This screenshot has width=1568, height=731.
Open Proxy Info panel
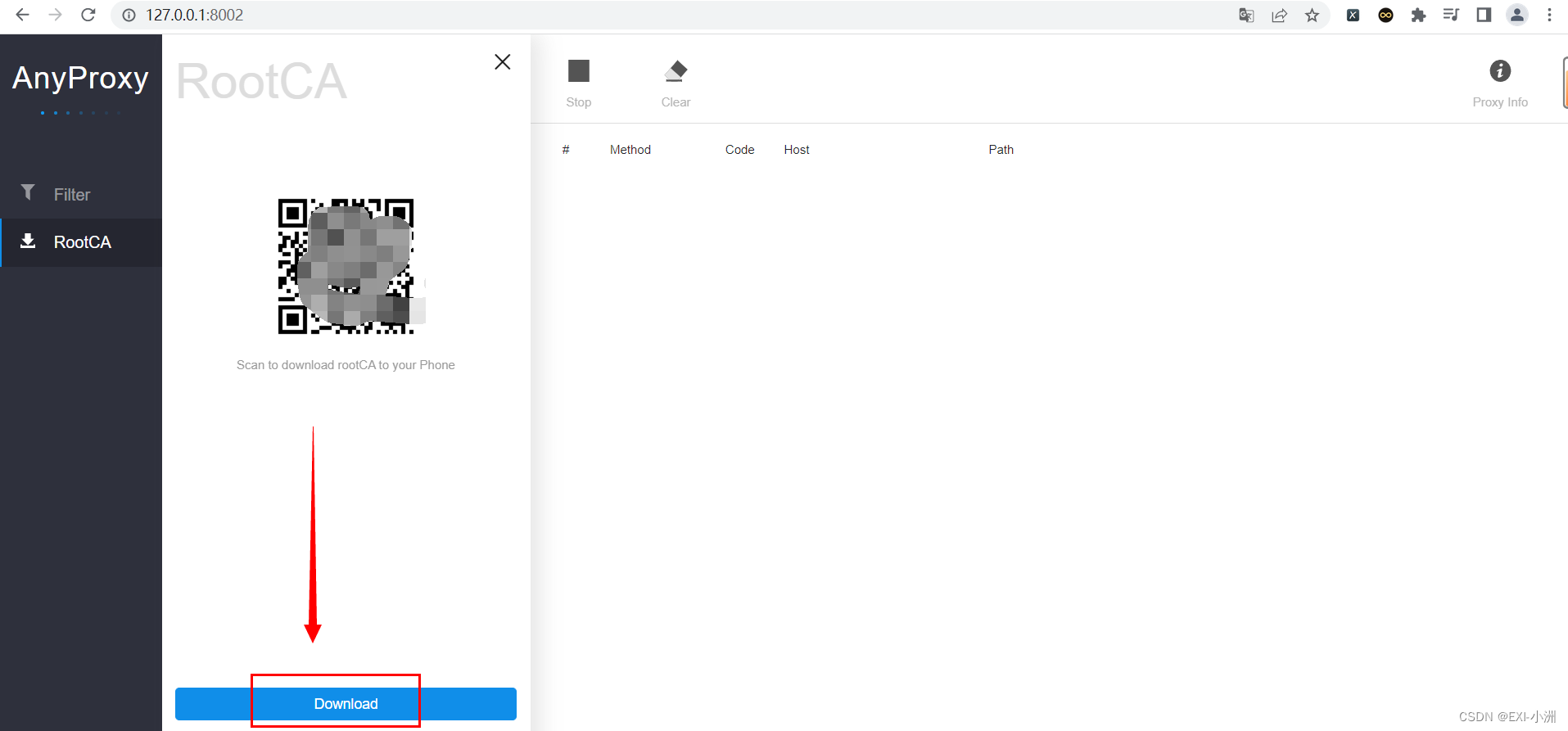pyautogui.click(x=1500, y=83)
